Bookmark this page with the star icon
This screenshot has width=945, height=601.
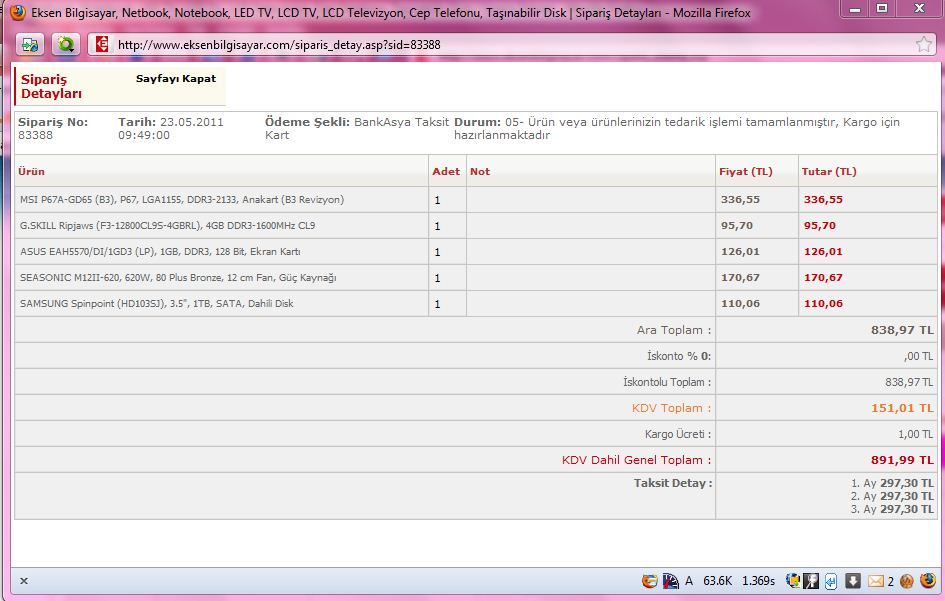coord(923,44)
